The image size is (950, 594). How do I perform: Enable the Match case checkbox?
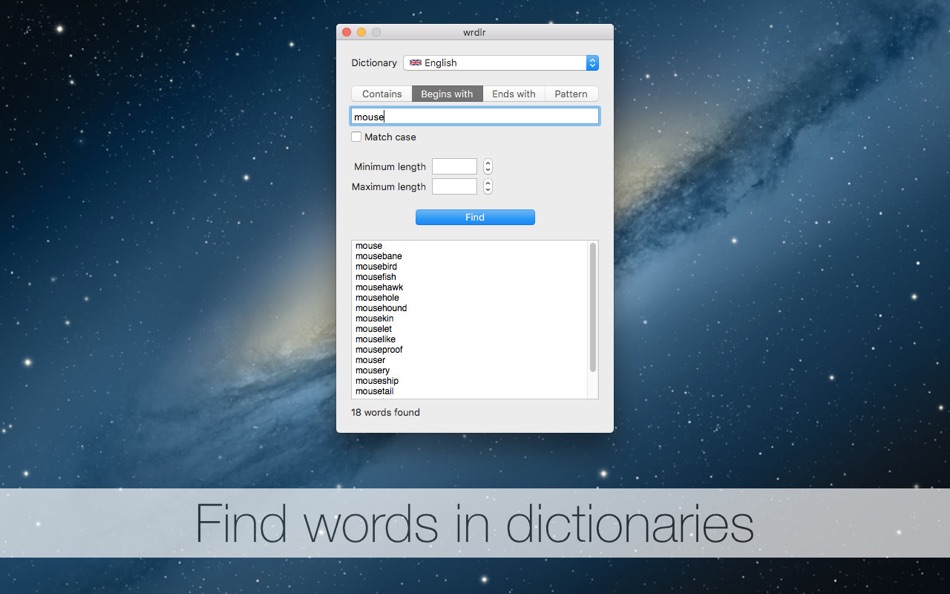point(356,137)
